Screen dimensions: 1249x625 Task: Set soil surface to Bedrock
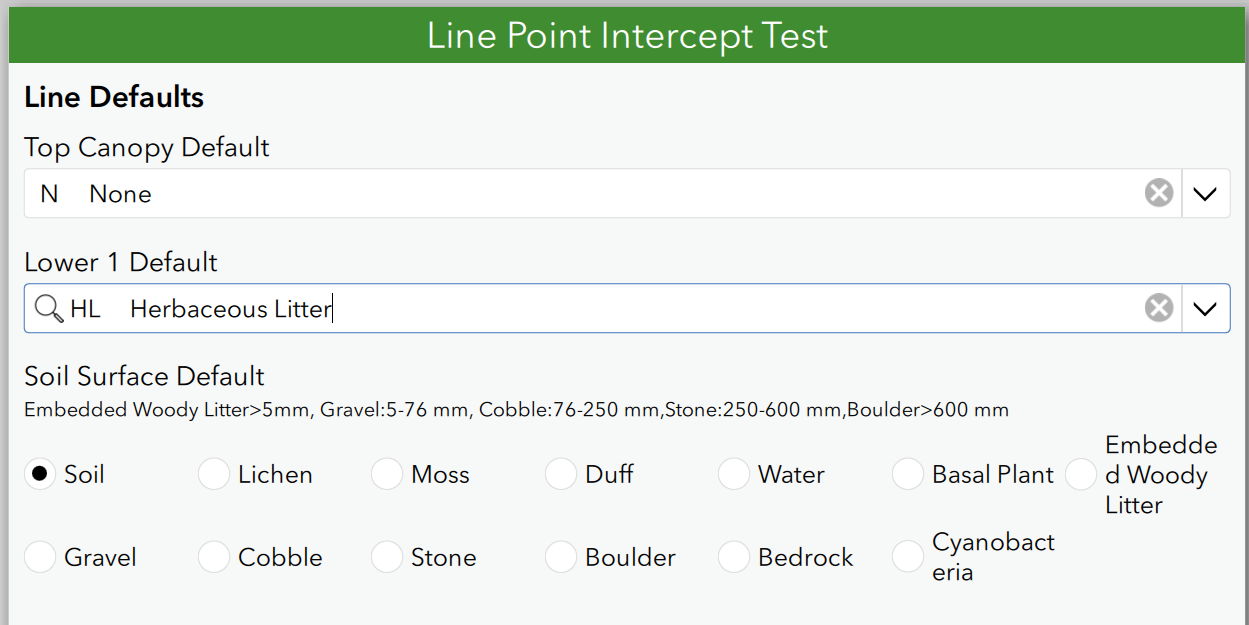click(734, 557)
